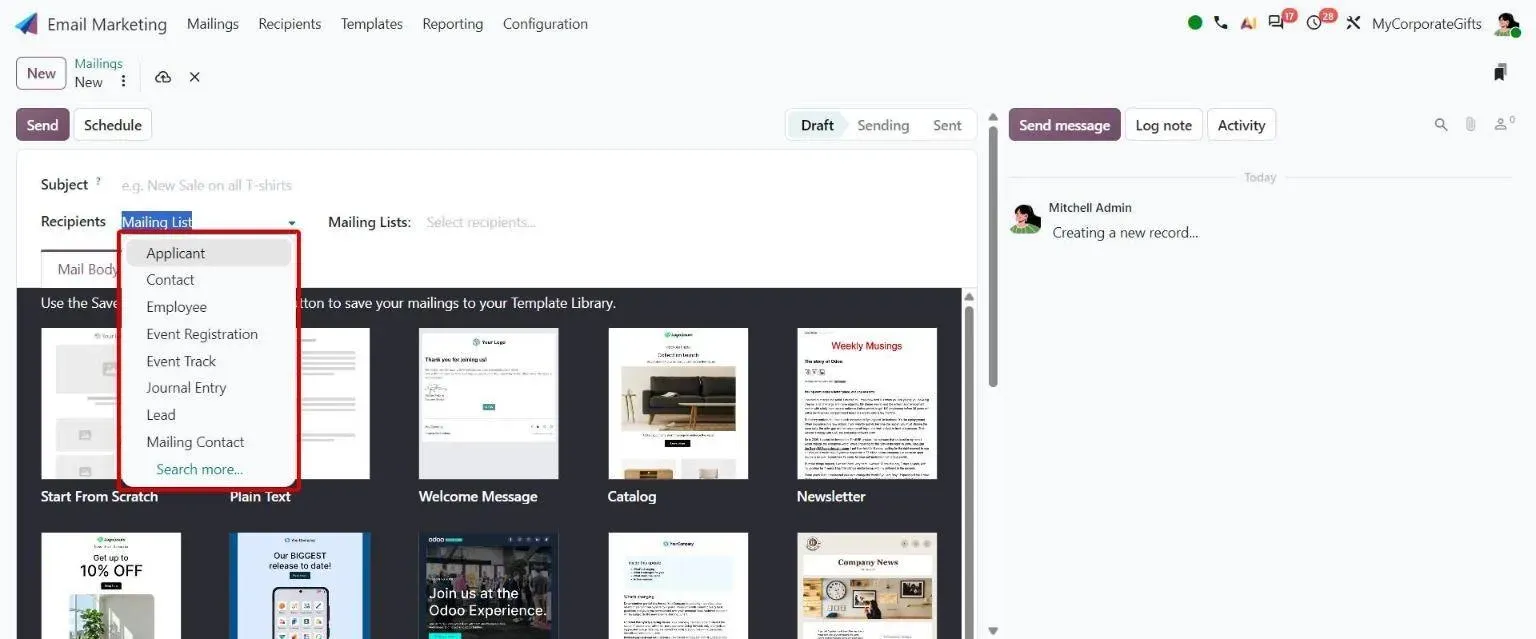Image resolution: width=1536 pixels, height=639 pixels.
Task: Pick Lead from the dropdown
Action: coord(208,415)
